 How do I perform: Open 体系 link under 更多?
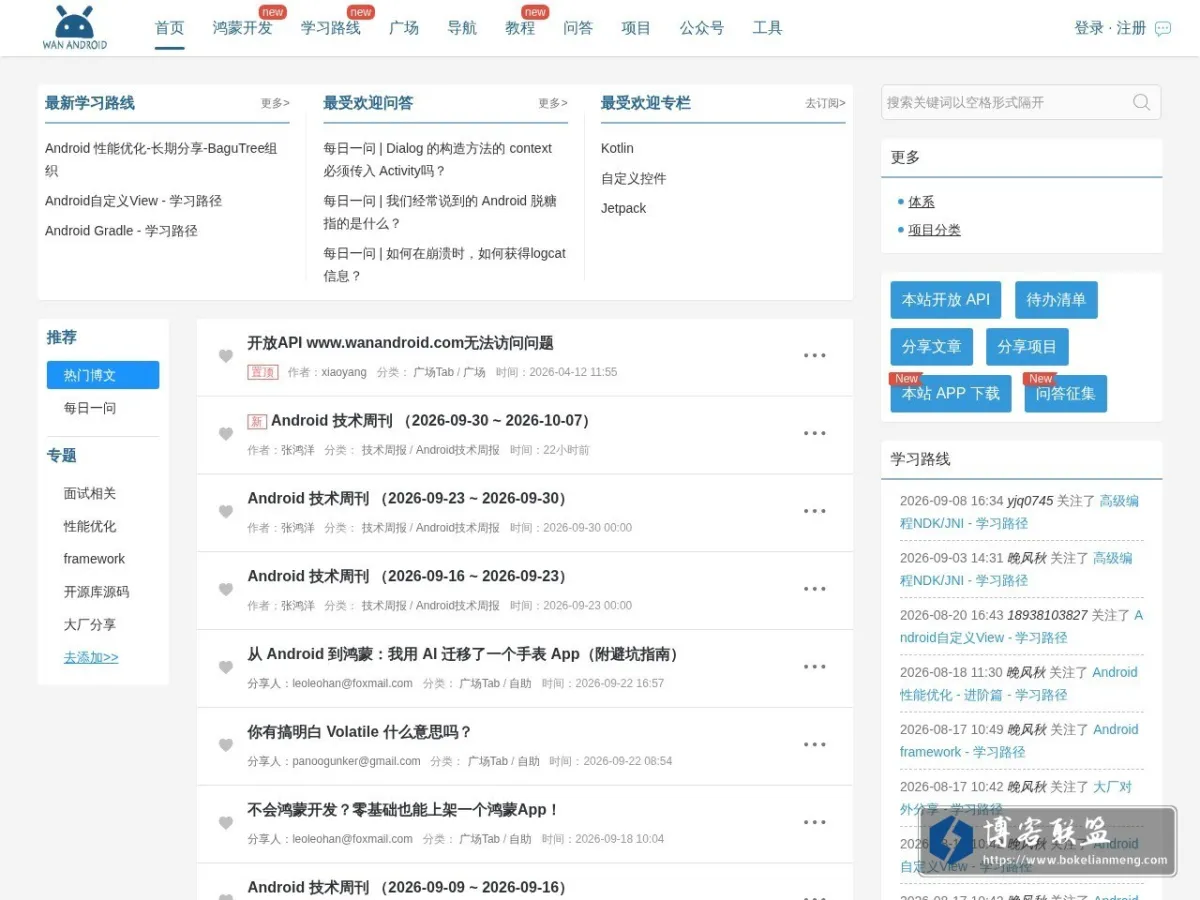[922, 202]
